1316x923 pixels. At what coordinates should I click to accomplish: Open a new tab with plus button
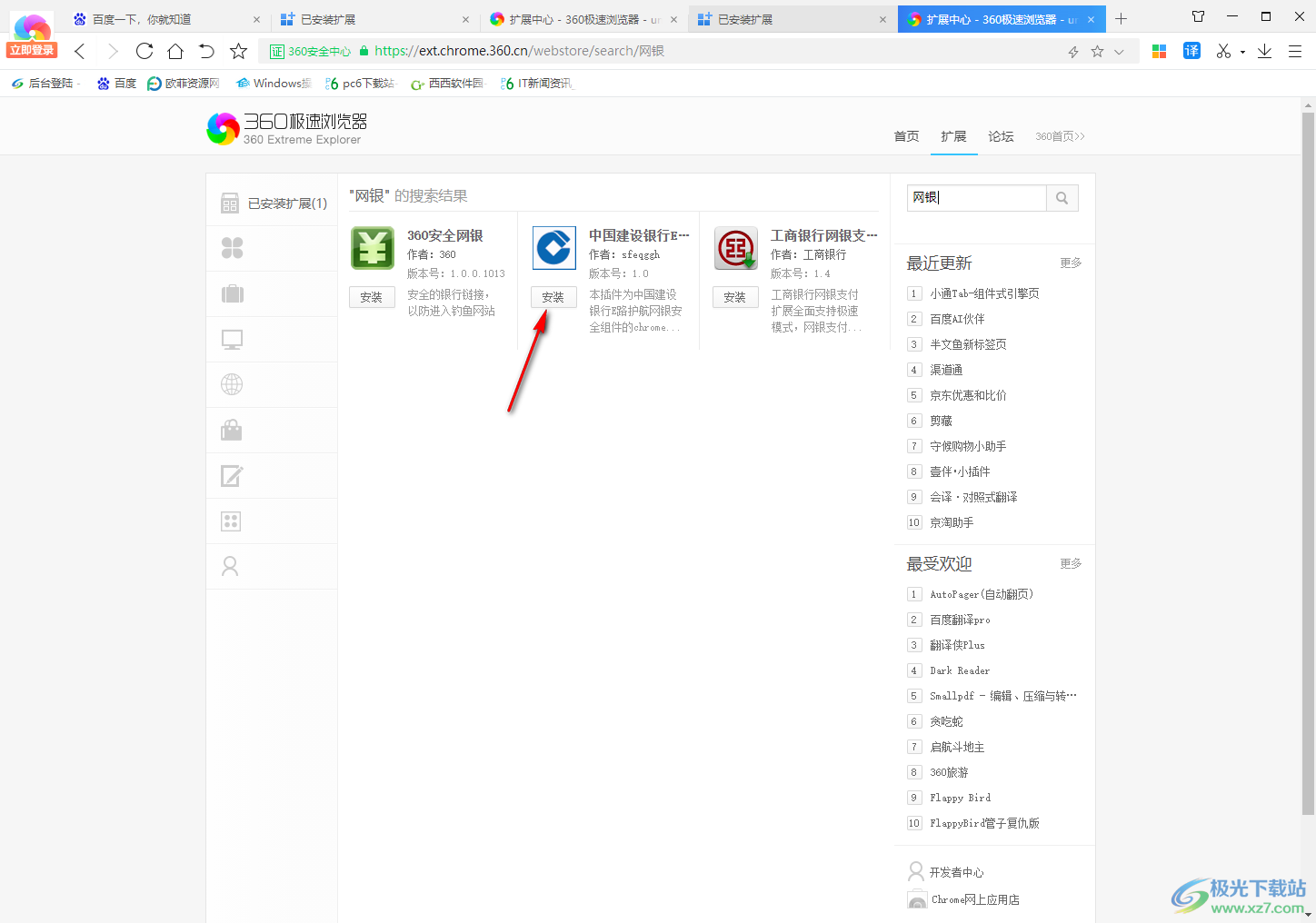click(1121, 19)
